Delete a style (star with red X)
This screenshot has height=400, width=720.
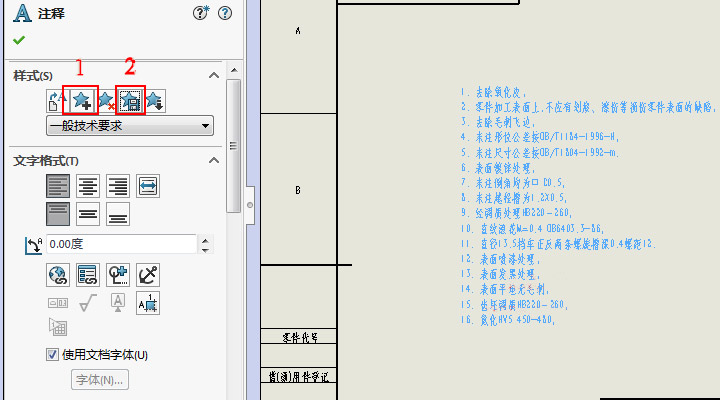pos(107,101)
